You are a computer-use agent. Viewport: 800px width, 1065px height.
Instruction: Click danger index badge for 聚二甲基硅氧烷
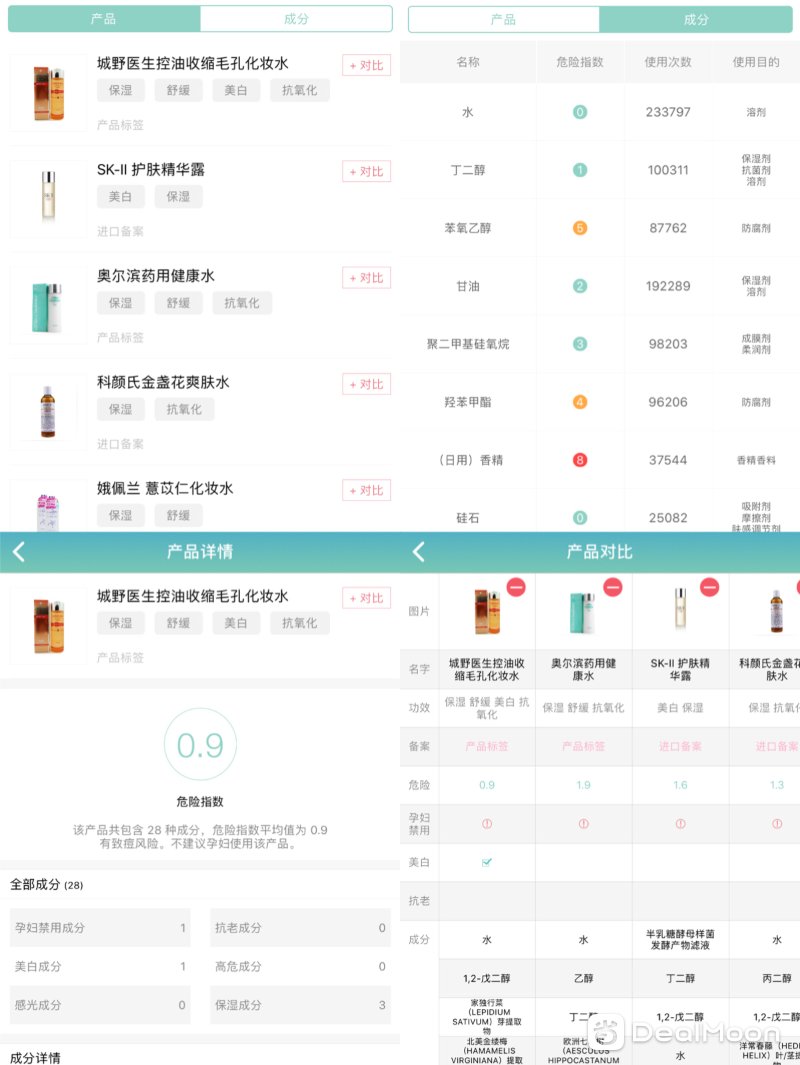(x=580, y=344)
